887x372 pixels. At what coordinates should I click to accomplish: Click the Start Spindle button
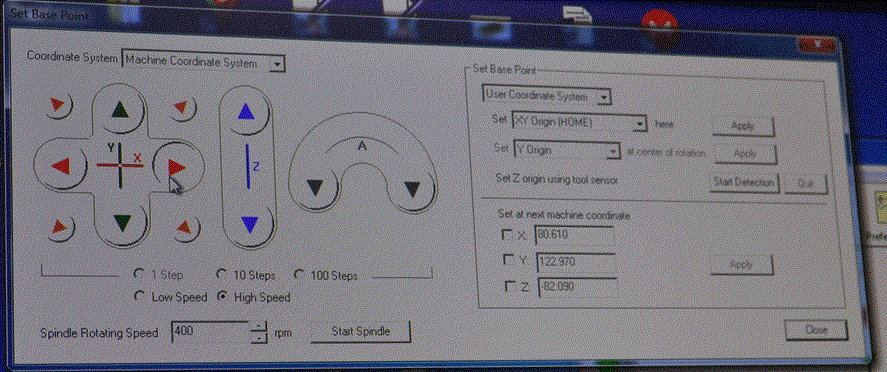point(360,332)
